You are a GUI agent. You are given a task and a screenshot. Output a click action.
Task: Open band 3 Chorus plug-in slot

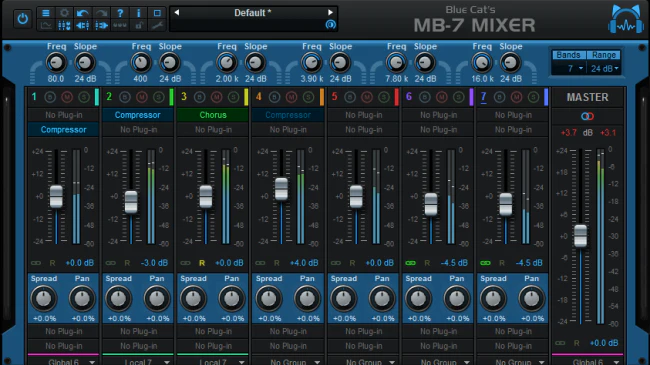[x=213, y=115]
